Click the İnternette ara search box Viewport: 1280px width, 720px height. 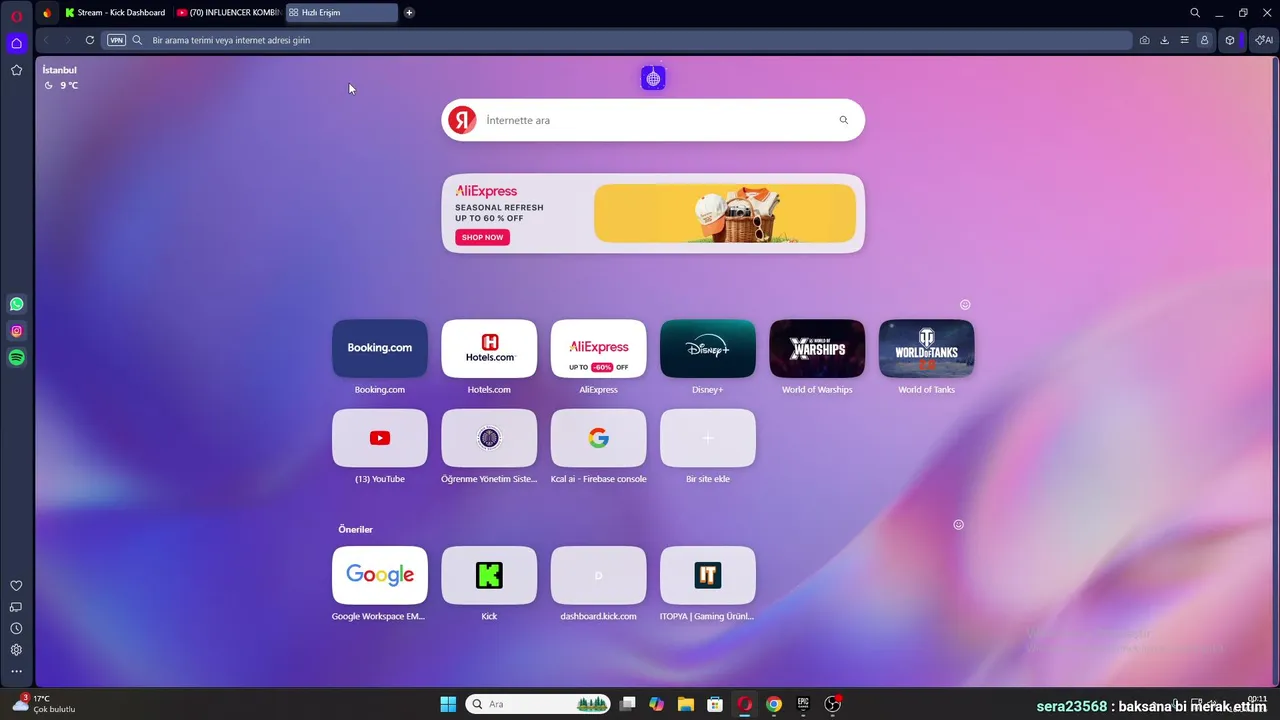(x=652, y=120)
